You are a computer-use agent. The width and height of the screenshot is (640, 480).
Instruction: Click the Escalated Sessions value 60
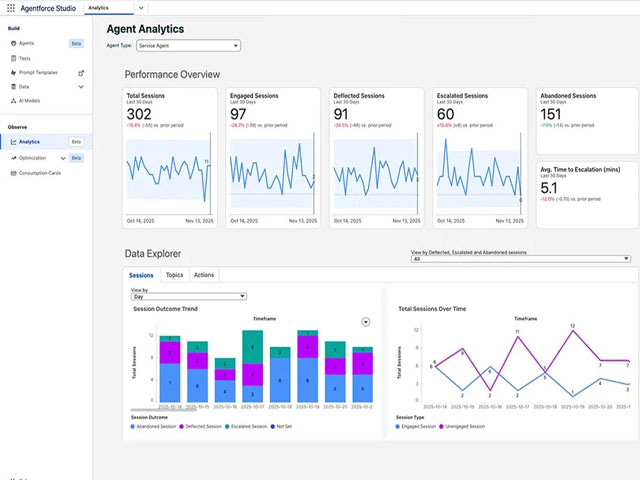tap(445, 114)
